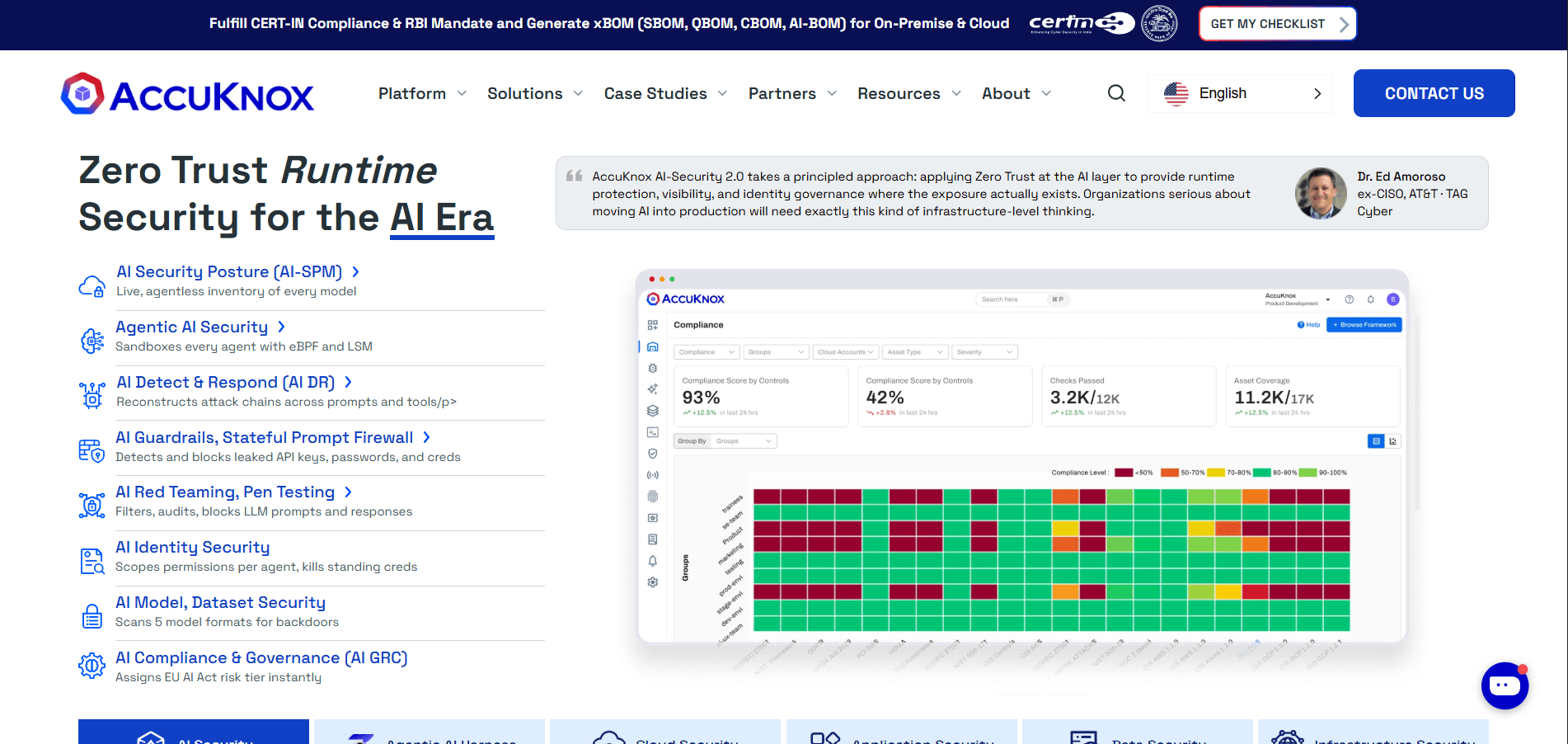Open the Solutions menu
The height and width of the screenshot is (744, 1568).
[535, 93]
